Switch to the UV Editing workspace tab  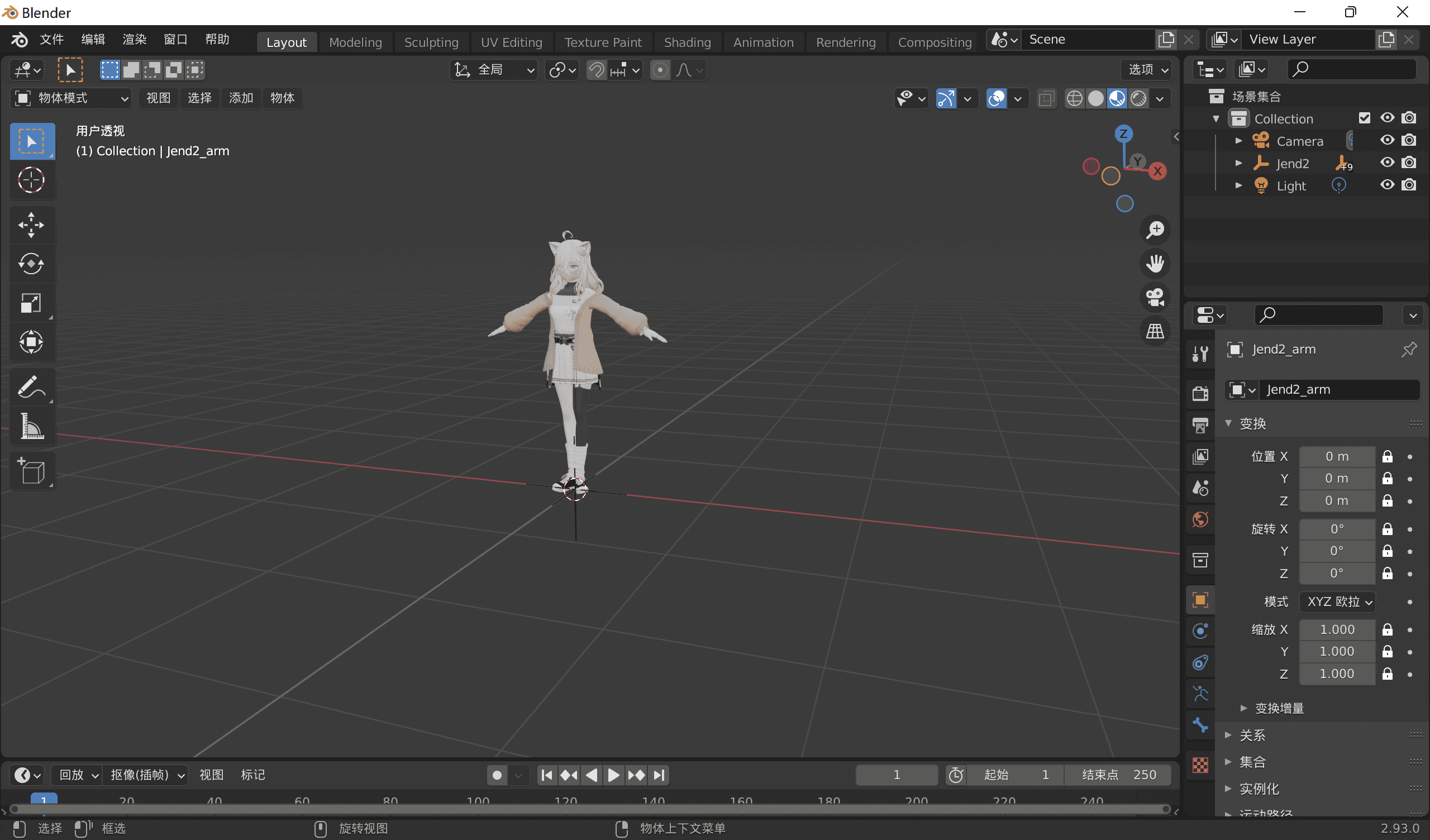(x=511, y=42)
